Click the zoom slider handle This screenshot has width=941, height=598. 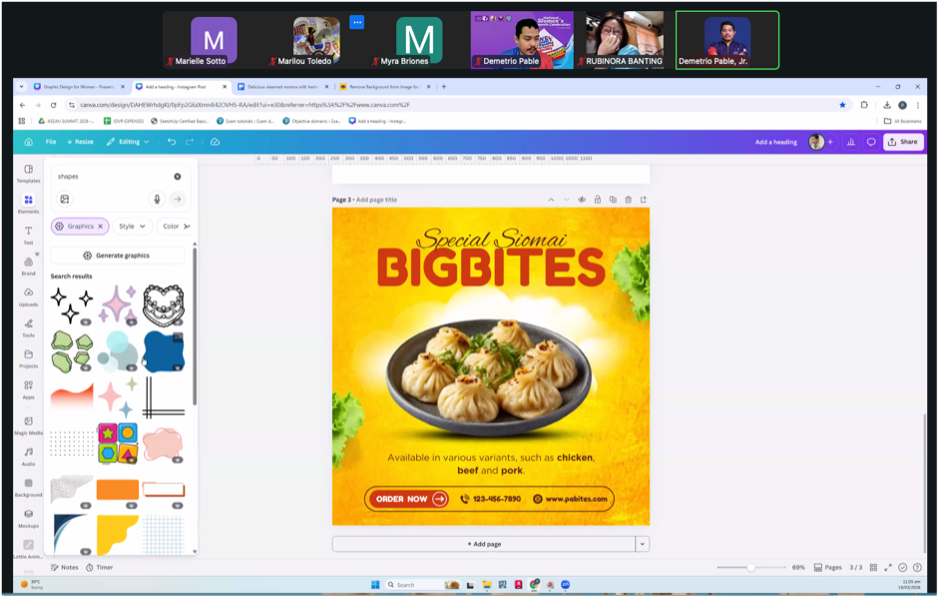coord(751,567)
